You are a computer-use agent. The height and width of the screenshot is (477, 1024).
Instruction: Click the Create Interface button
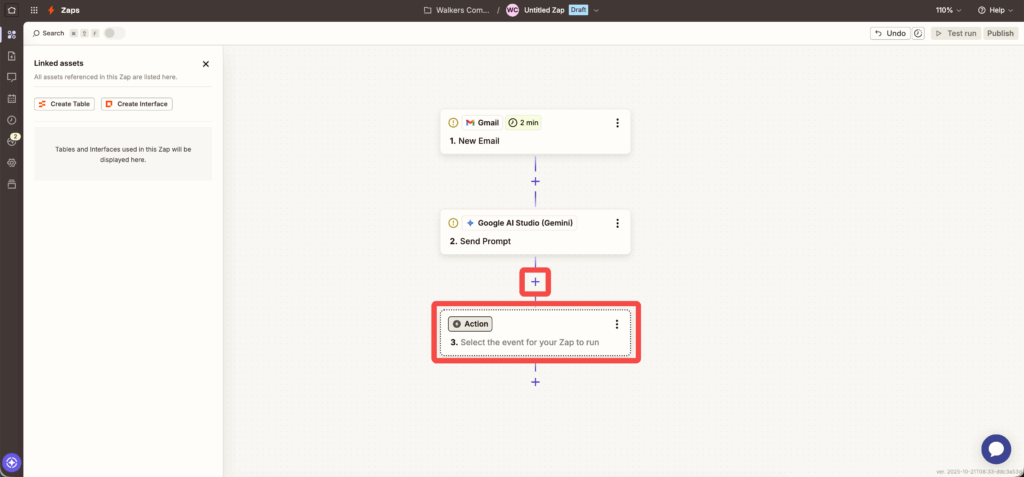click(137, 104)
